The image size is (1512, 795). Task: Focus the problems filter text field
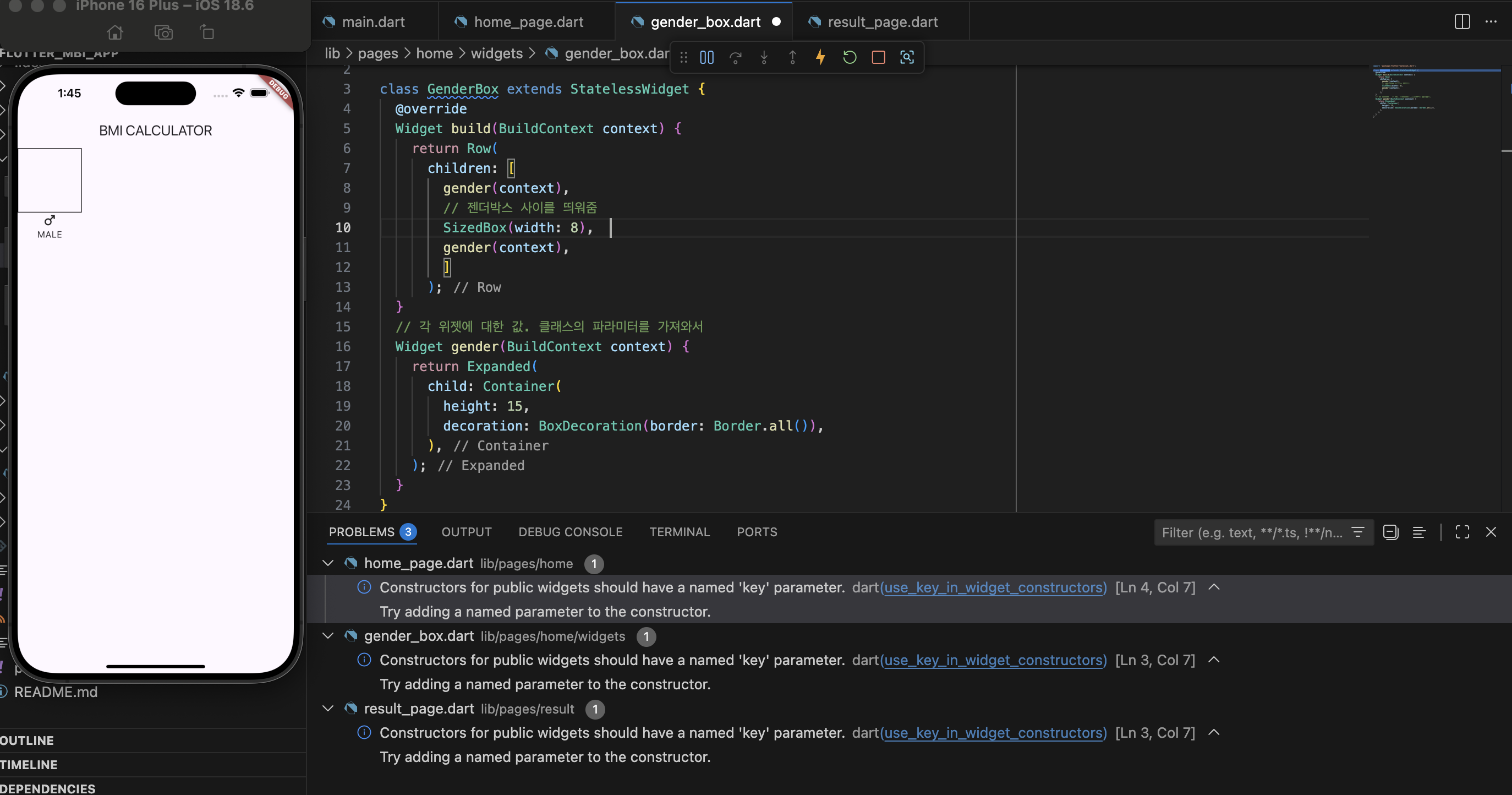pyautogui.click(x=1253, y=532)
